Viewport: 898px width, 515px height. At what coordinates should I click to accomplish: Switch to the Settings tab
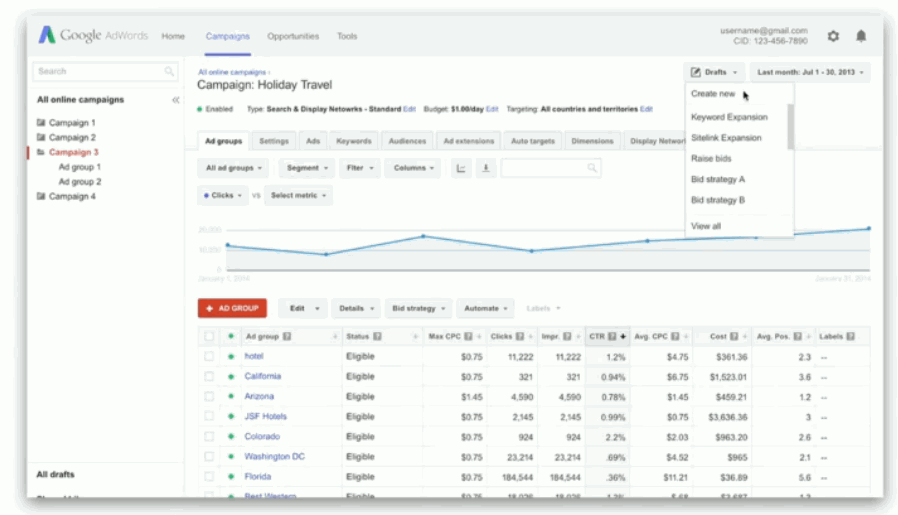point(274,141)
